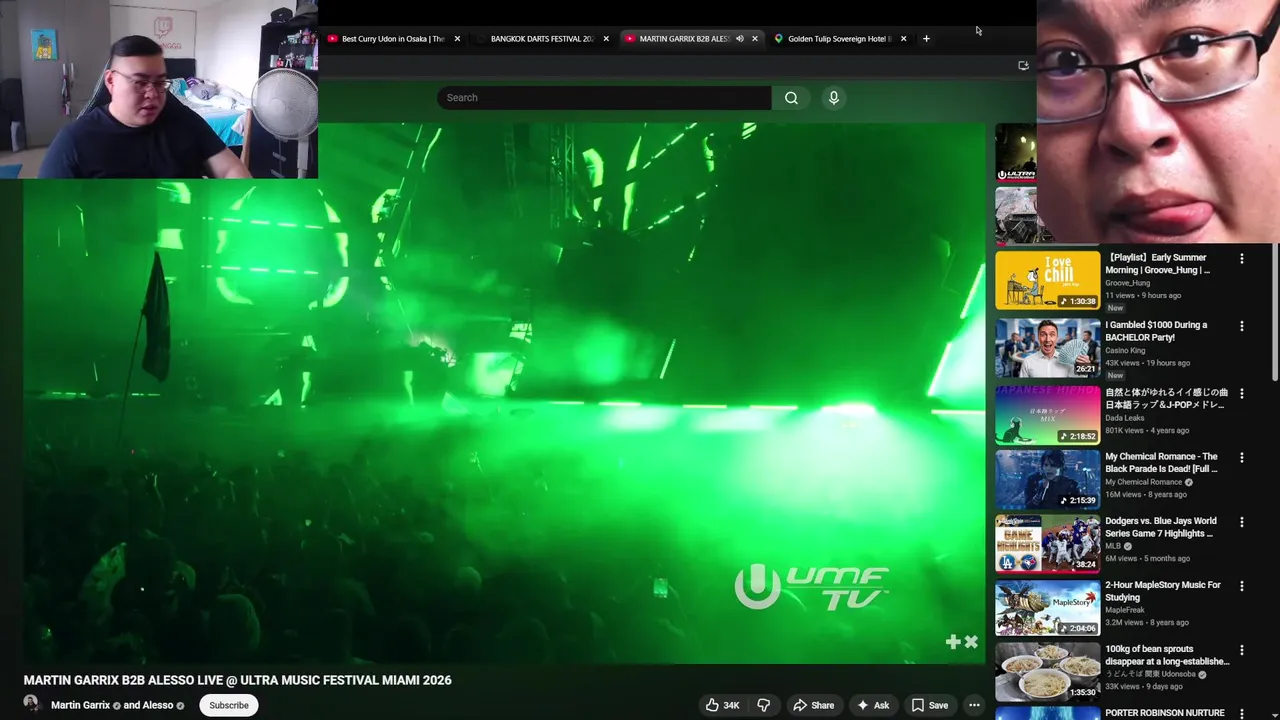Image resolution: width=1280 pixels, height=720 pixels.
Task: Open options menu for Early Summer Morning playlist
Action: [1242, 258]
